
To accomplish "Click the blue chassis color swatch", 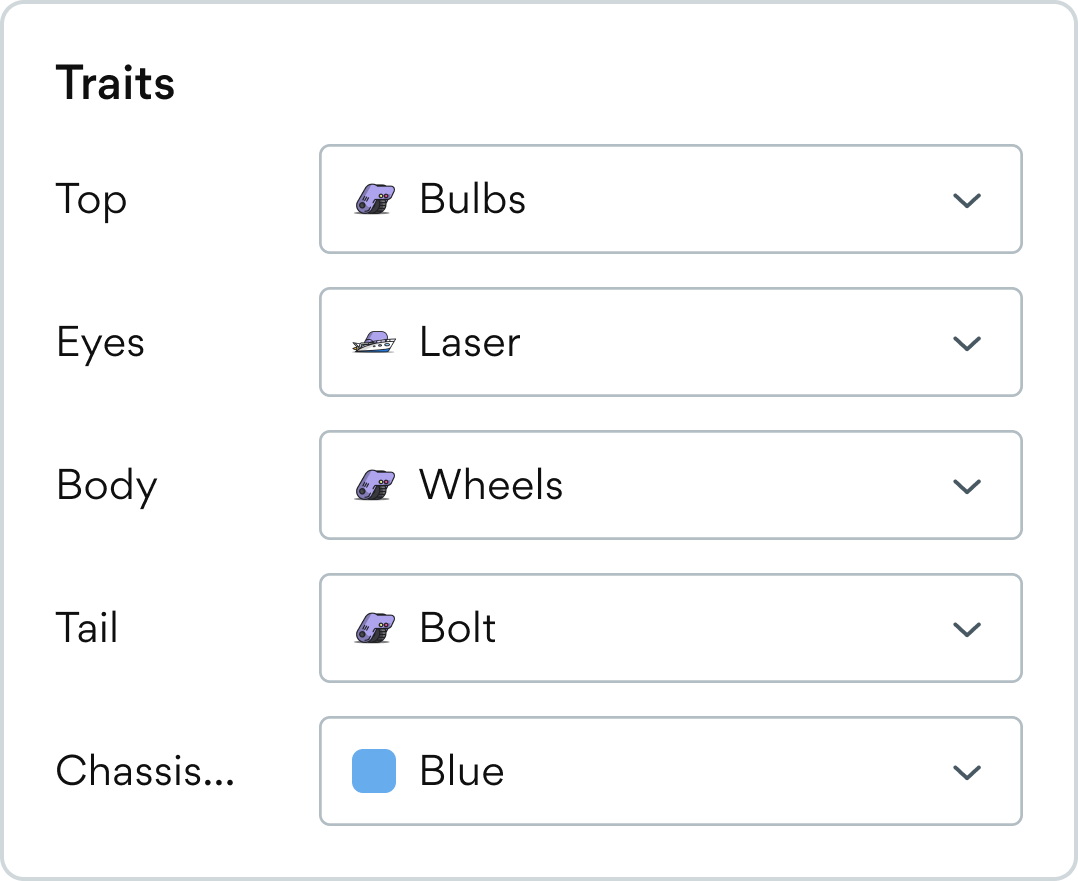I will [x=374, y=772].
